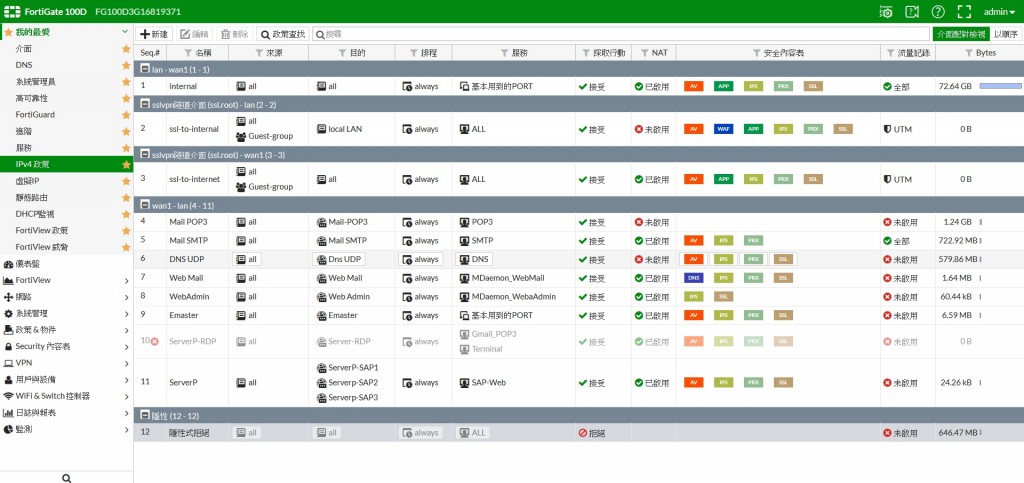The image size is (1024, 483).
Task: Collapse the sslvpn ssl.root - wan1 (3 - 3) section
Action: [145, 155]
